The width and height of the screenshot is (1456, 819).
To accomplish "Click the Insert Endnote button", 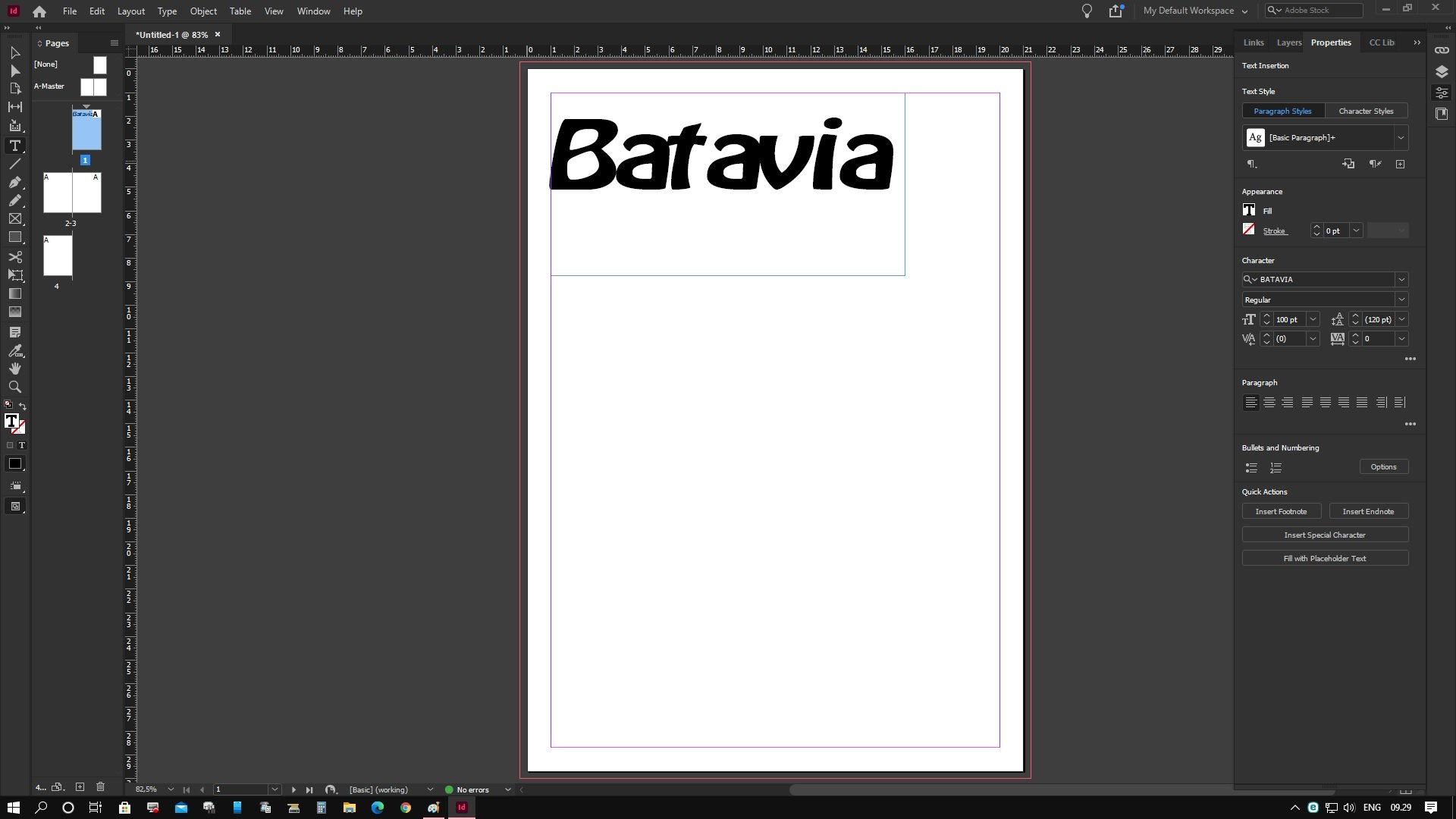I will tap(1368, 512).
